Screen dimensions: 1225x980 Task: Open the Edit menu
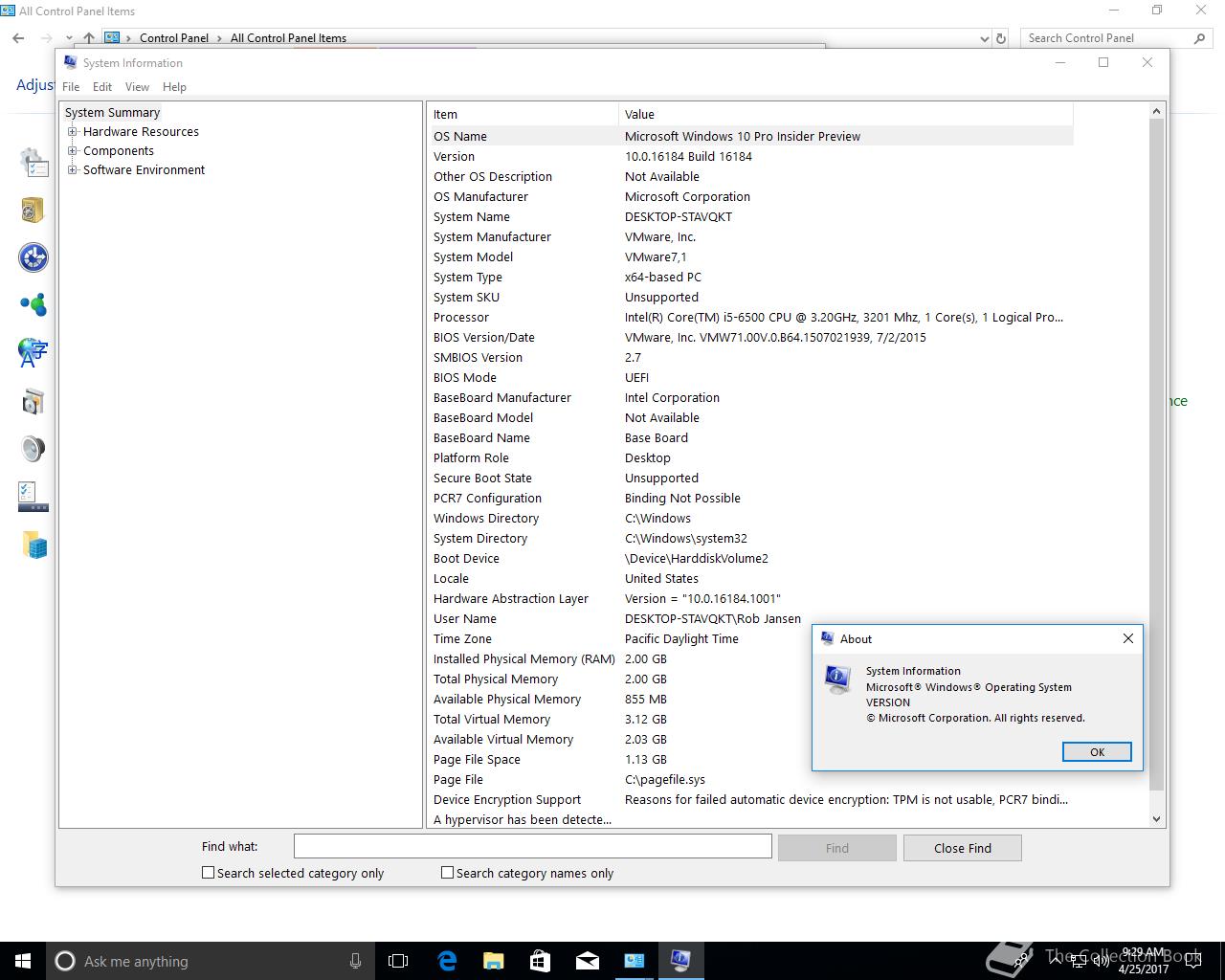tap(102, 86)
